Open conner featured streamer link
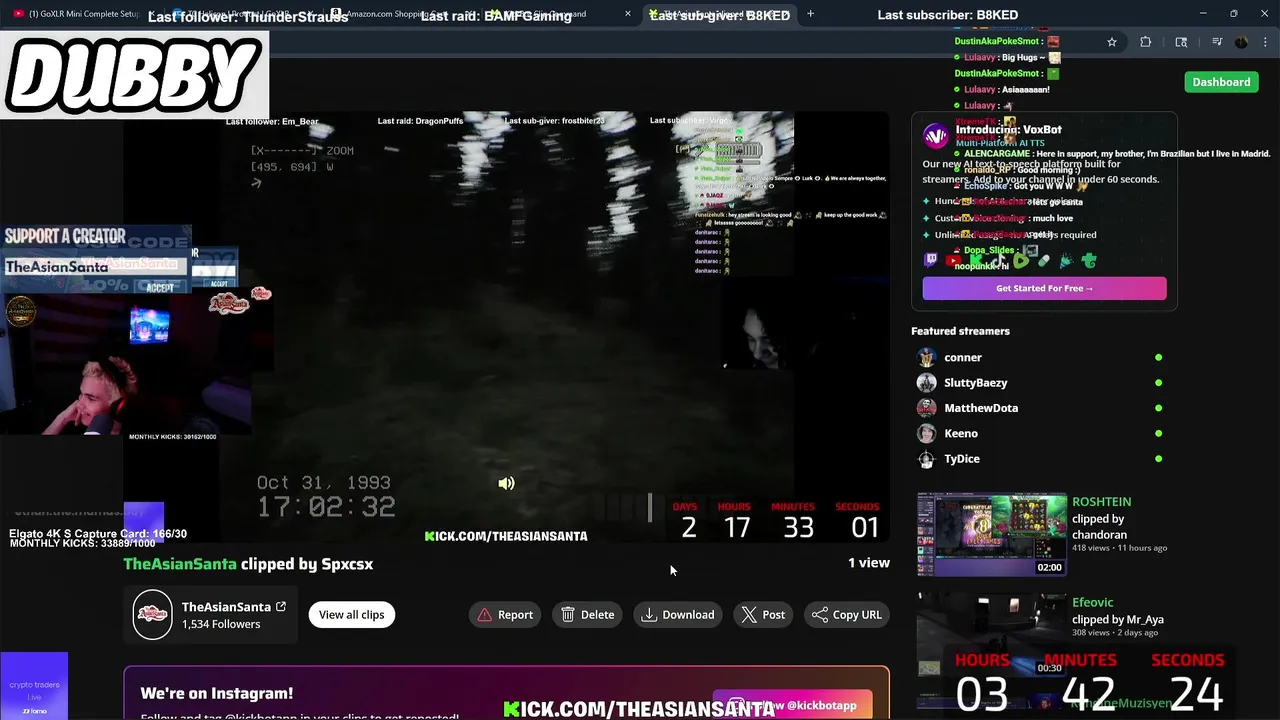The height and width of the screenshot is (720, 1280). point(963,357)
